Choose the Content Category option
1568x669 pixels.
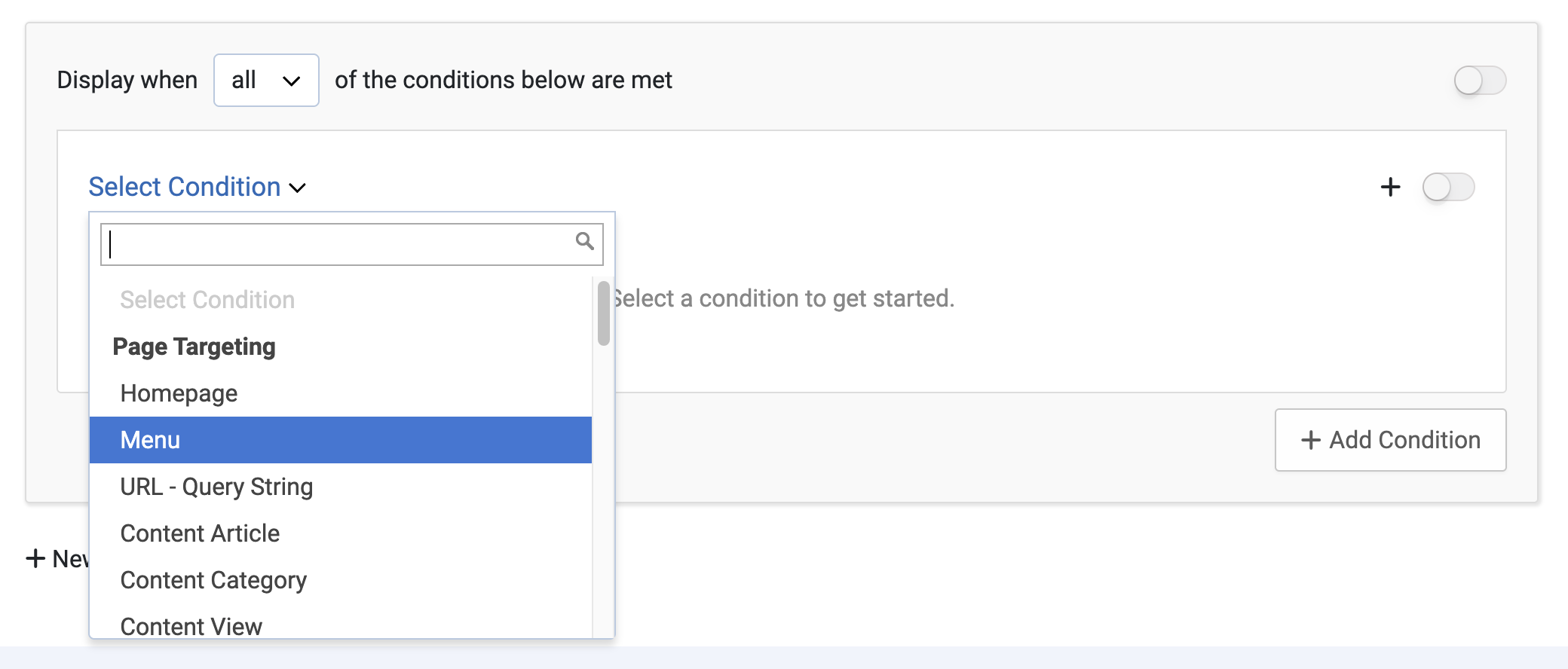(213, 580)
